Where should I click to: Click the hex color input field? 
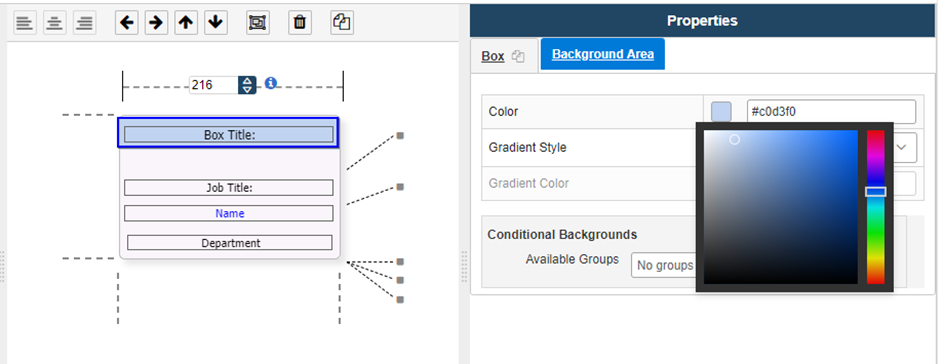(831, 112)
